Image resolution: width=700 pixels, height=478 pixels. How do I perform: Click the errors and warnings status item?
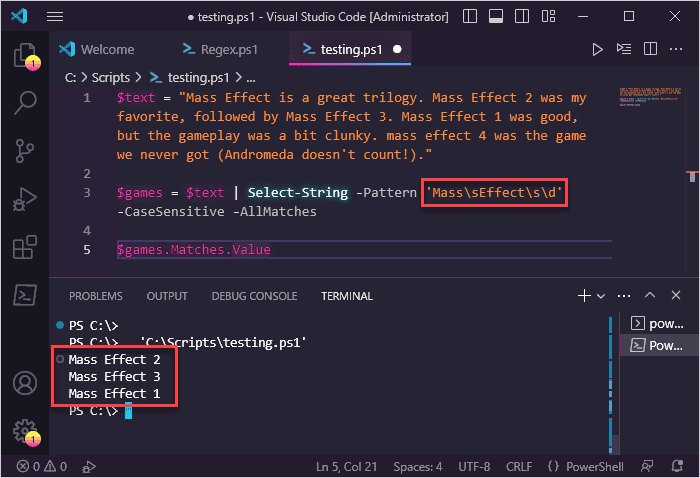(x=42, y=466)
